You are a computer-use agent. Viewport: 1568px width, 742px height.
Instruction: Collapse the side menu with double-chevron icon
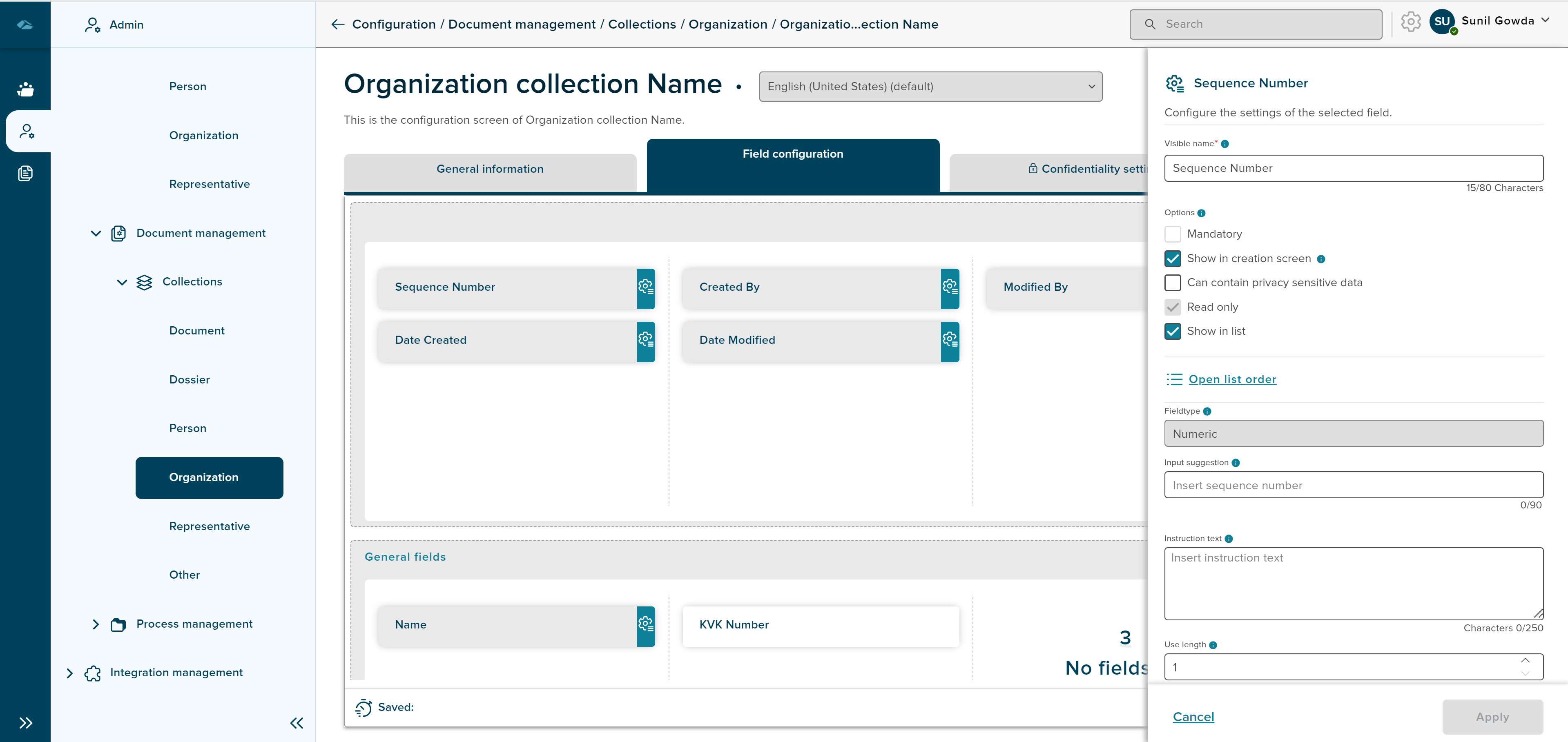(x=297, y=722)
